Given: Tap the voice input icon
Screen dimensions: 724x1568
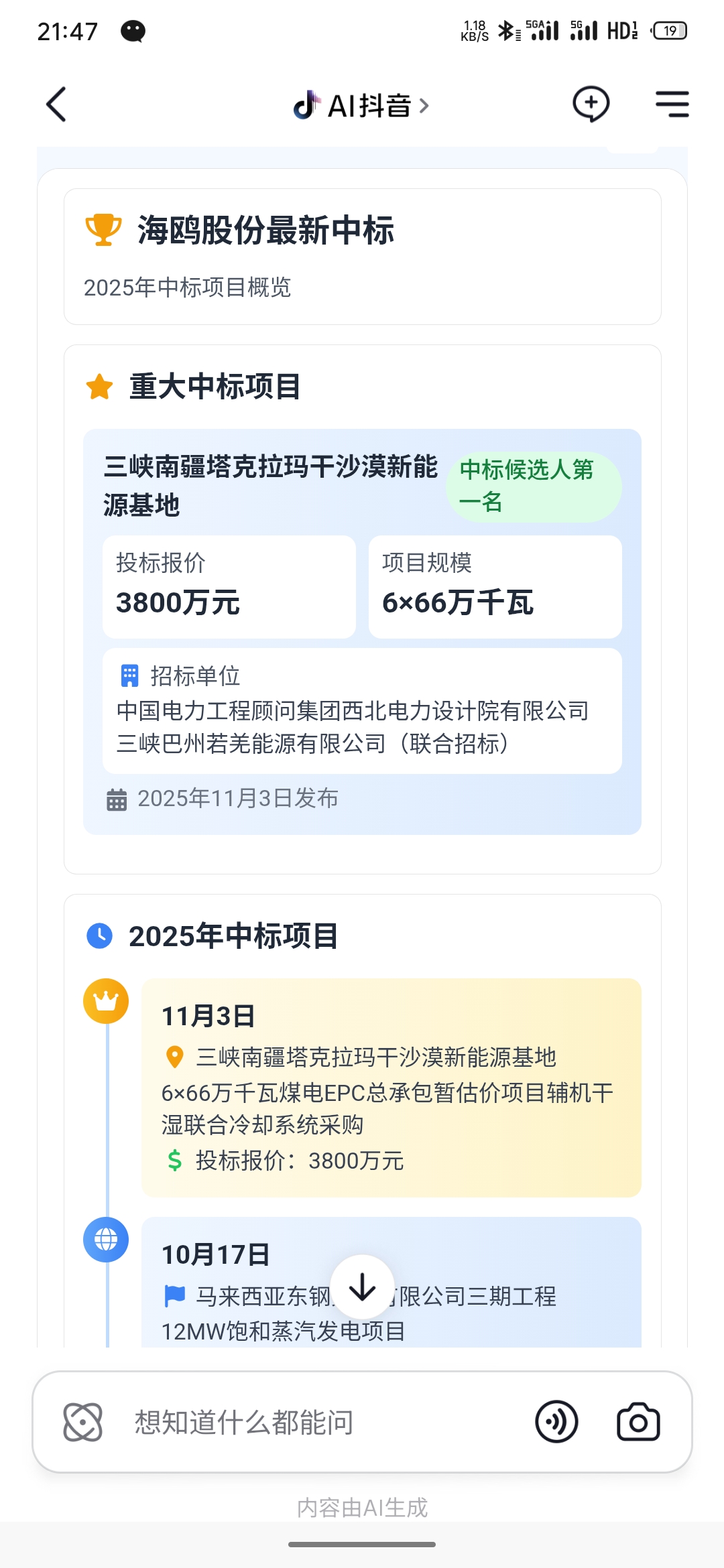Looking at the screenshot, I should point(556,1421).
